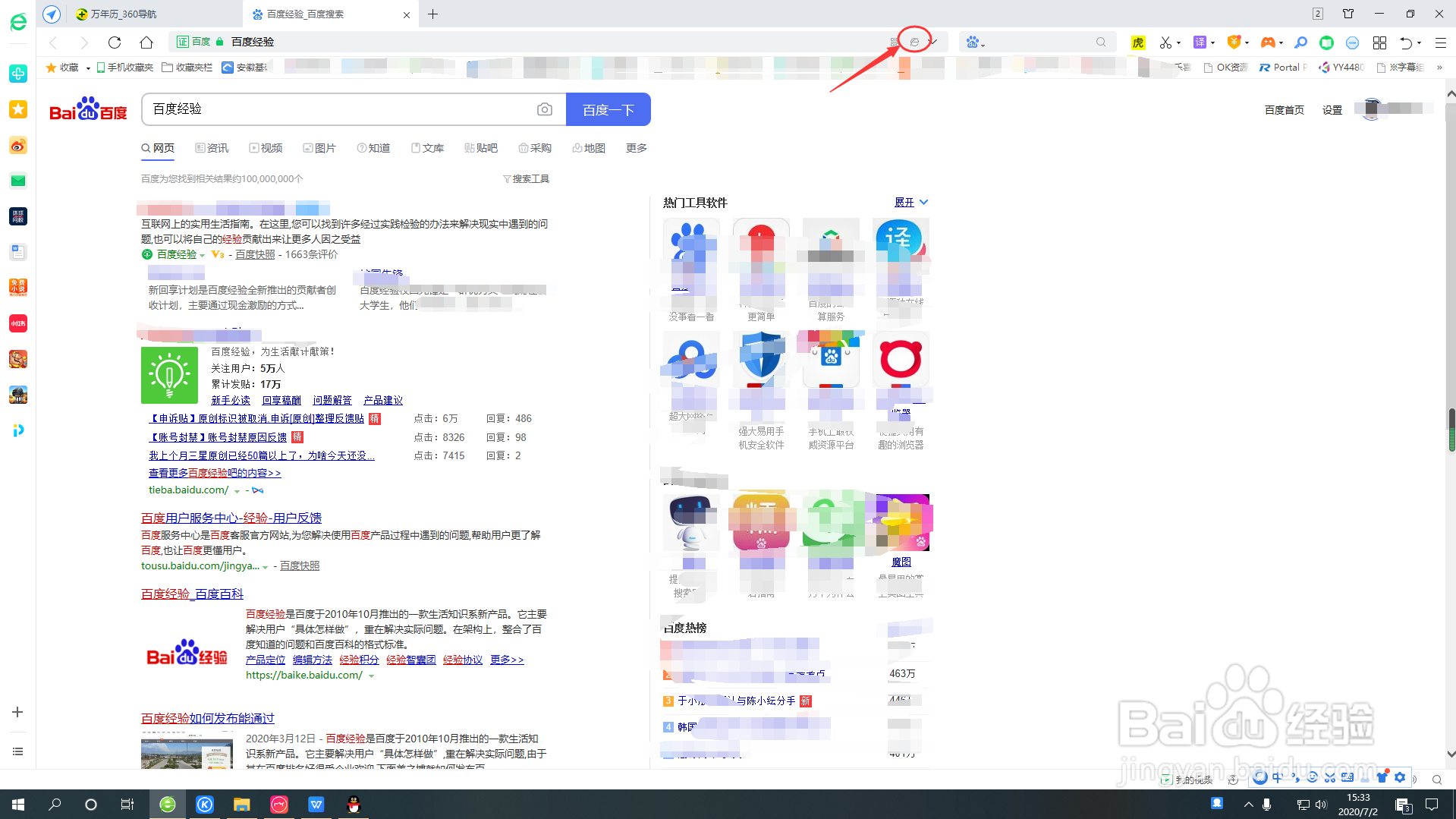Open the 百度首页 link
Viewport: 1456px width, 819px height.
pyautogui.click(x=1284, y=110)
